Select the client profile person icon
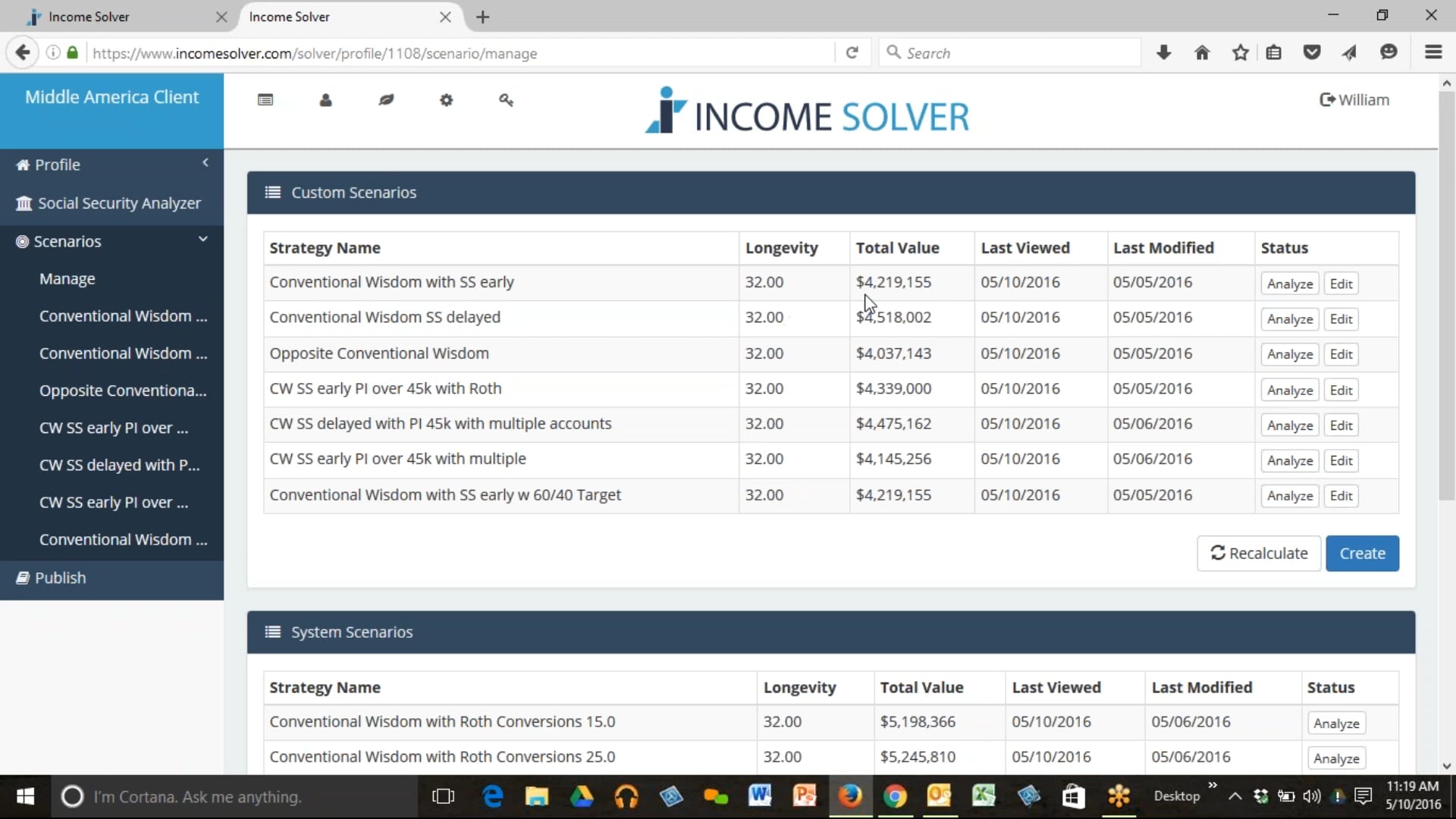The image size is (1456, 819). click(326, 99)
